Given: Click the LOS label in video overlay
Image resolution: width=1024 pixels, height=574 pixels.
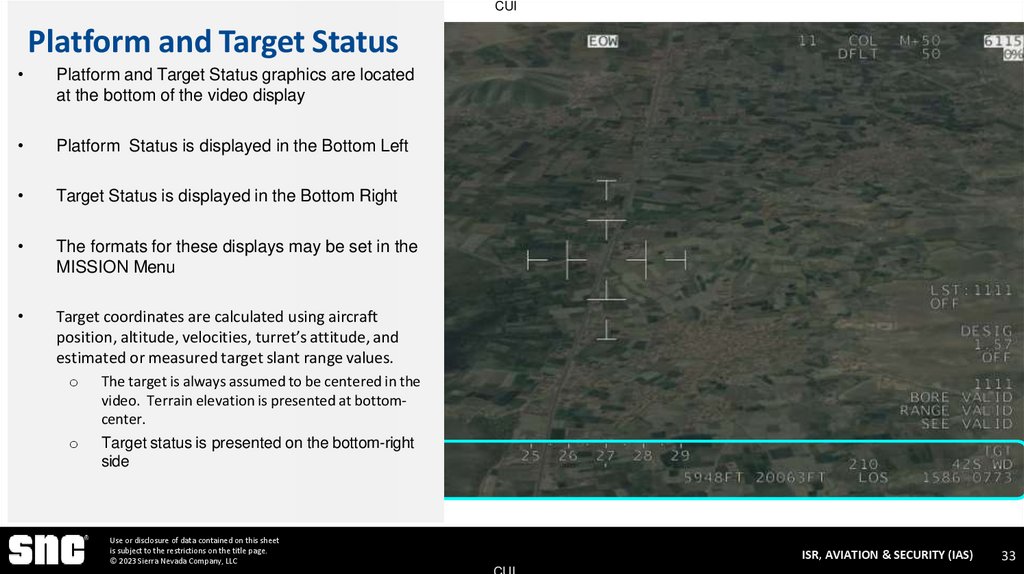Looking at the screenshot, I should 873,478.
